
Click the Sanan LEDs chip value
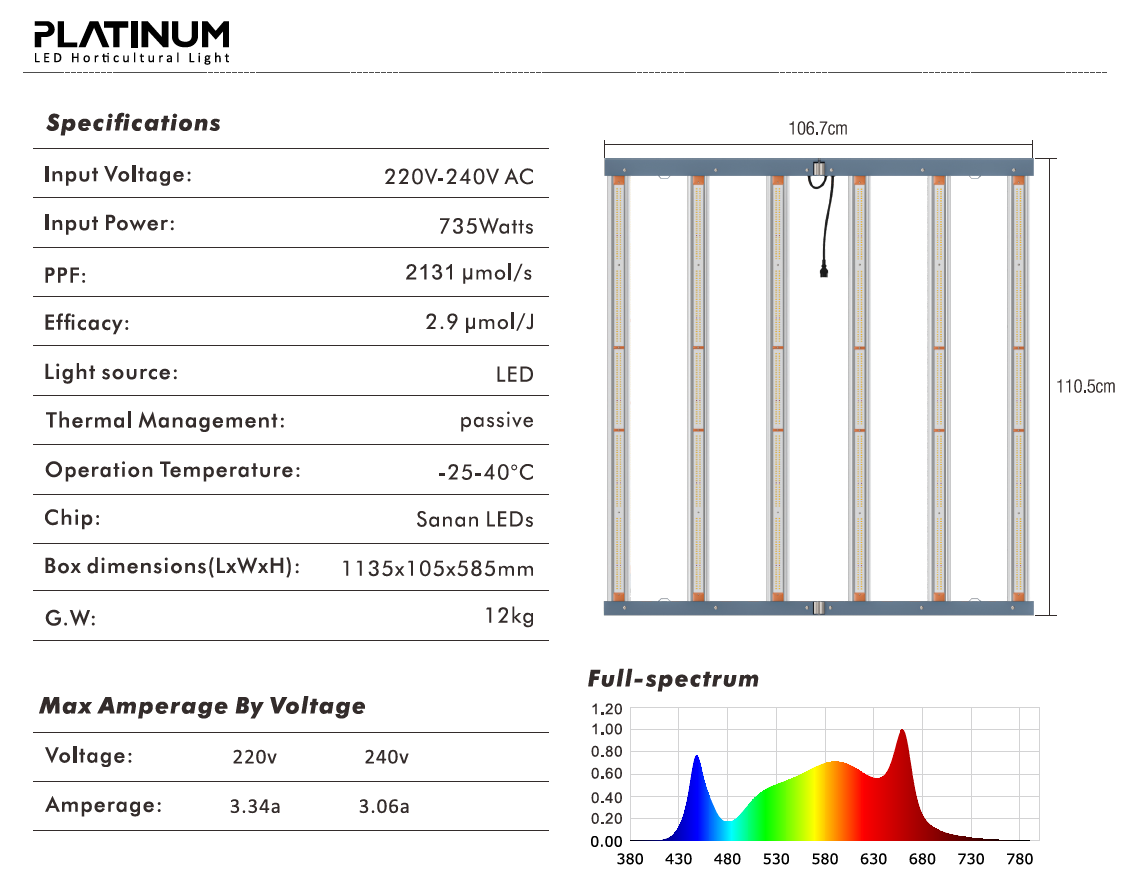pyautogui.click(x=474, y=520)
